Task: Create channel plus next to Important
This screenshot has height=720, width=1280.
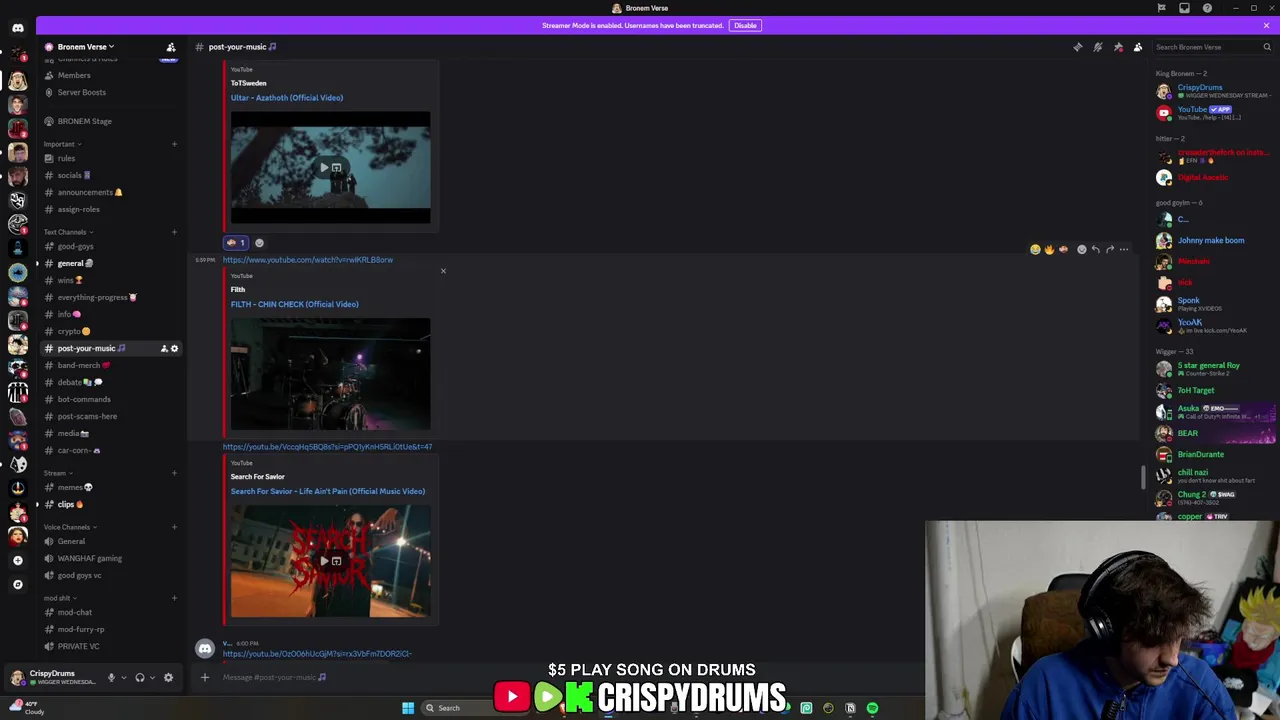Action: tap(174, 144)
